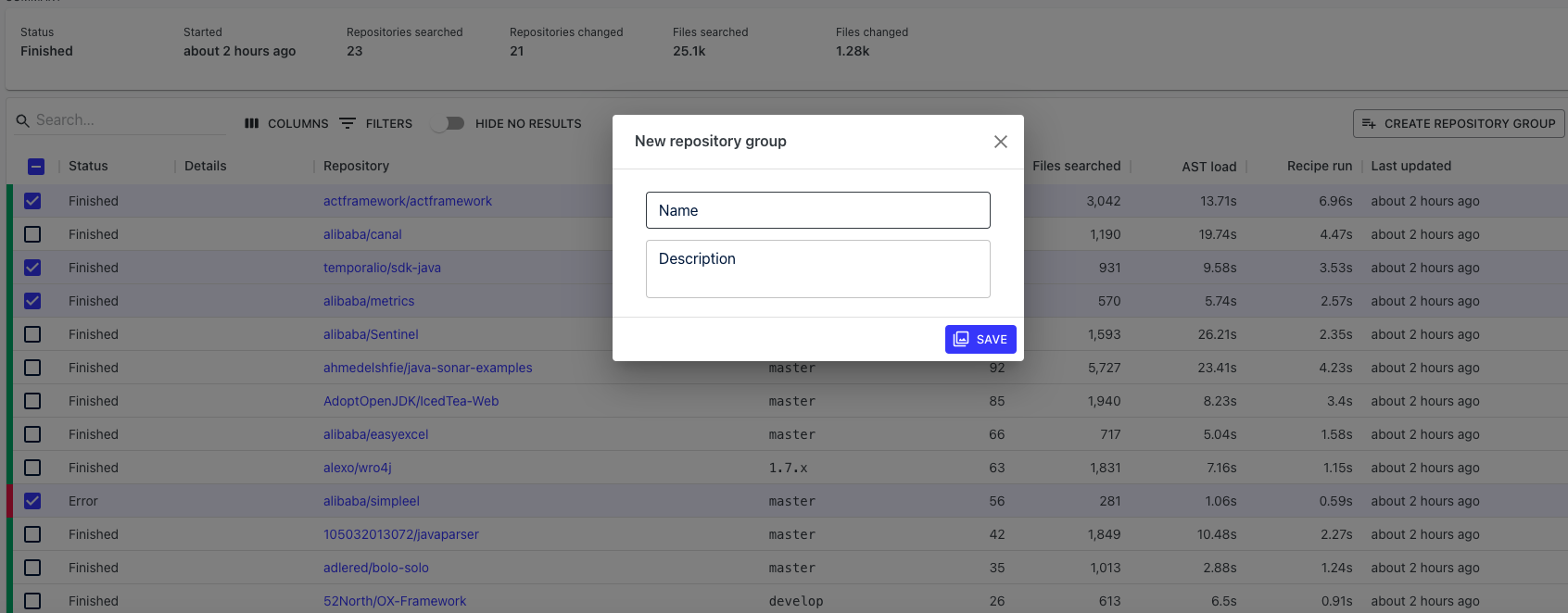The image size is (1568, 613).
Task: Open the Filters panel
Action: tap(375, 123)
